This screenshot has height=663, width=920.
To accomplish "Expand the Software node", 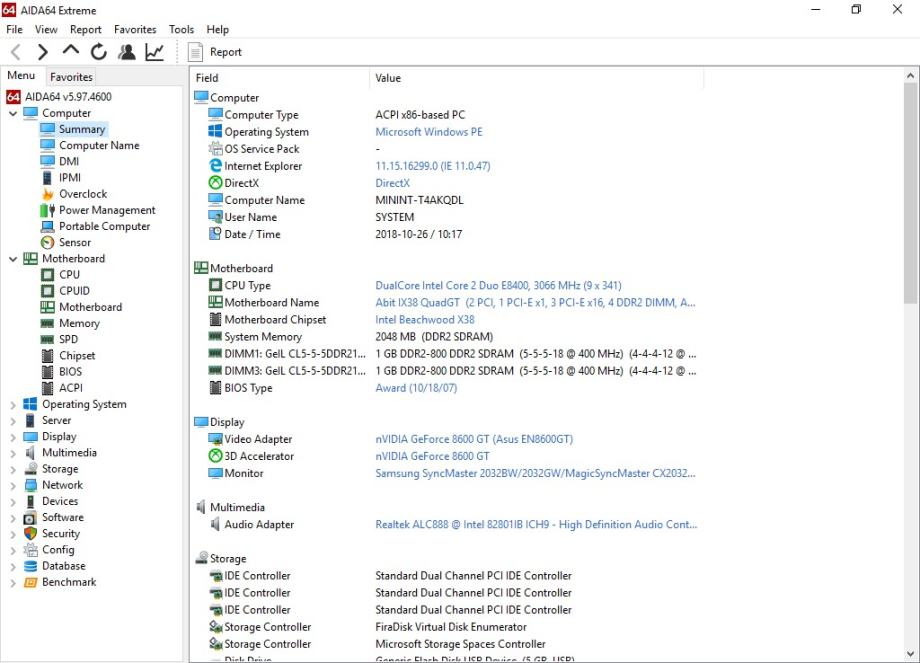I will pyautogui.click(x=13, y=517).
